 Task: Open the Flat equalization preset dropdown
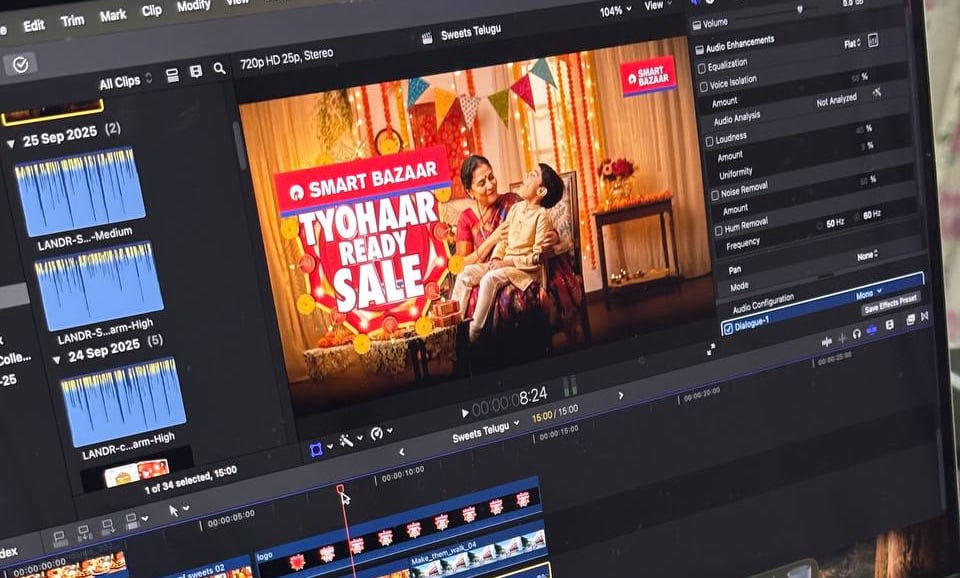852,44
